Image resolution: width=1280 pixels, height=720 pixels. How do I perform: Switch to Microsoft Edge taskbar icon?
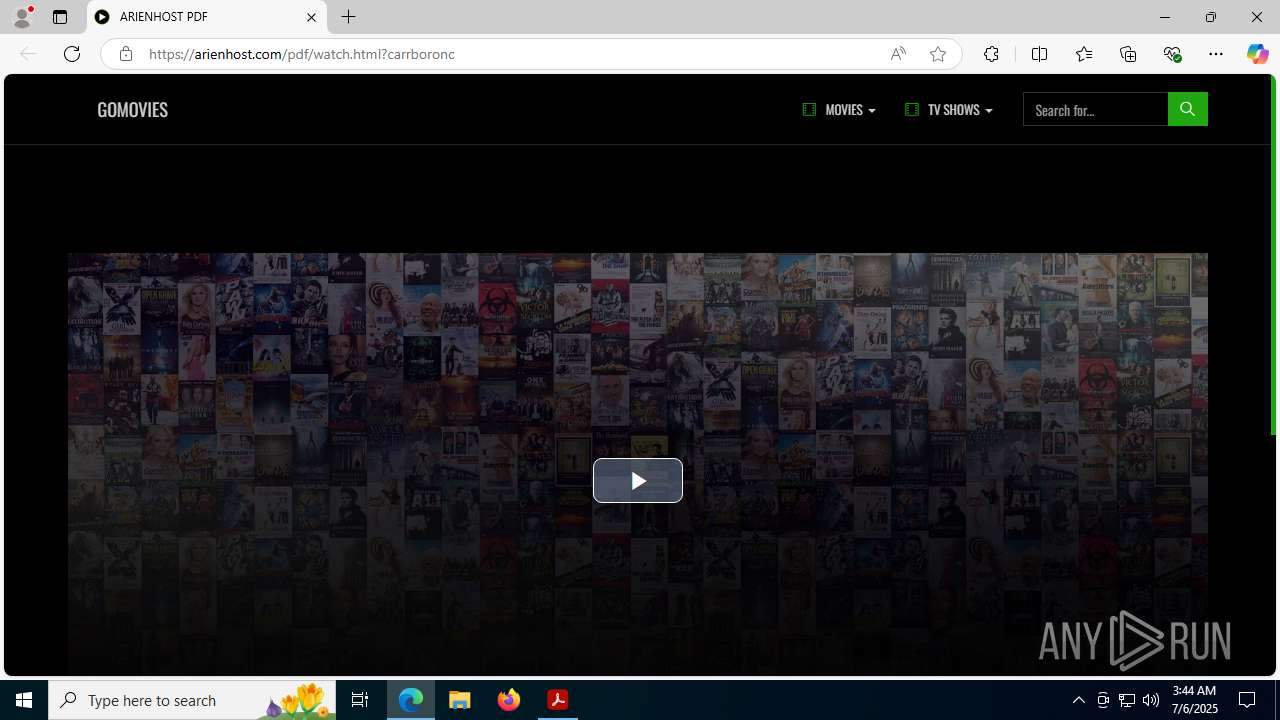411,700
